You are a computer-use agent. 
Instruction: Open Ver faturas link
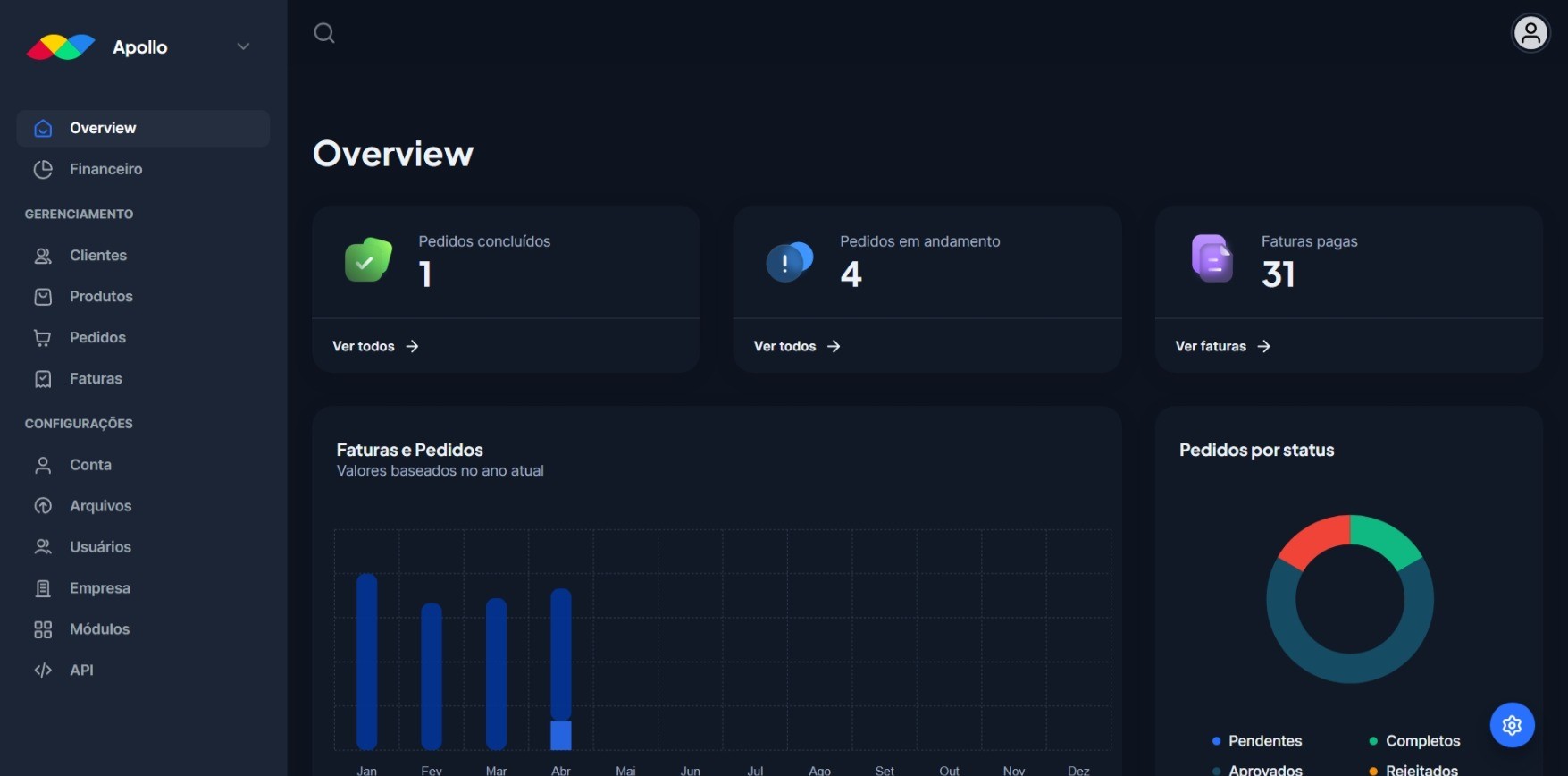tap(1222, 346)
